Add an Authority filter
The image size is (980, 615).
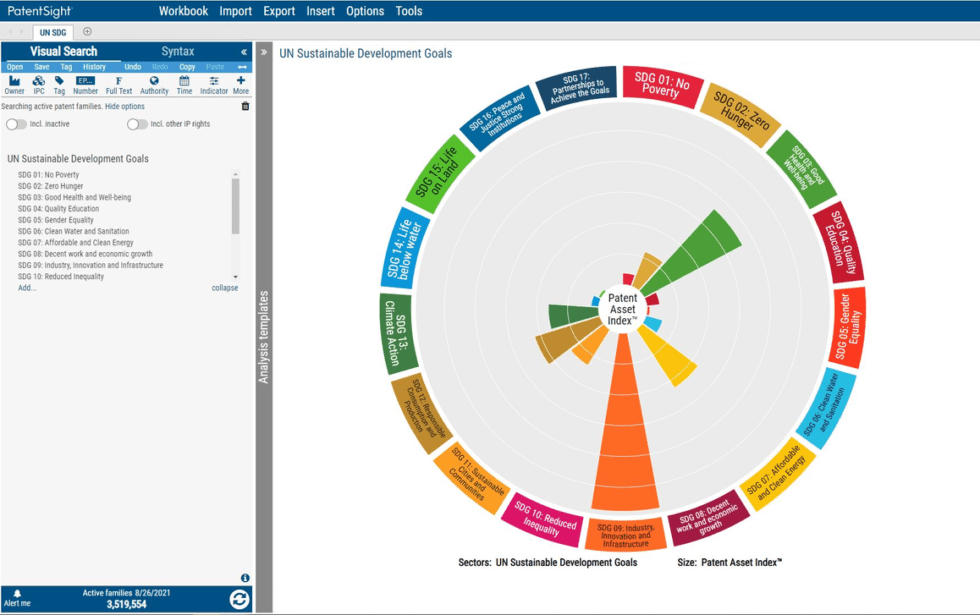click(x=154, y=85)
